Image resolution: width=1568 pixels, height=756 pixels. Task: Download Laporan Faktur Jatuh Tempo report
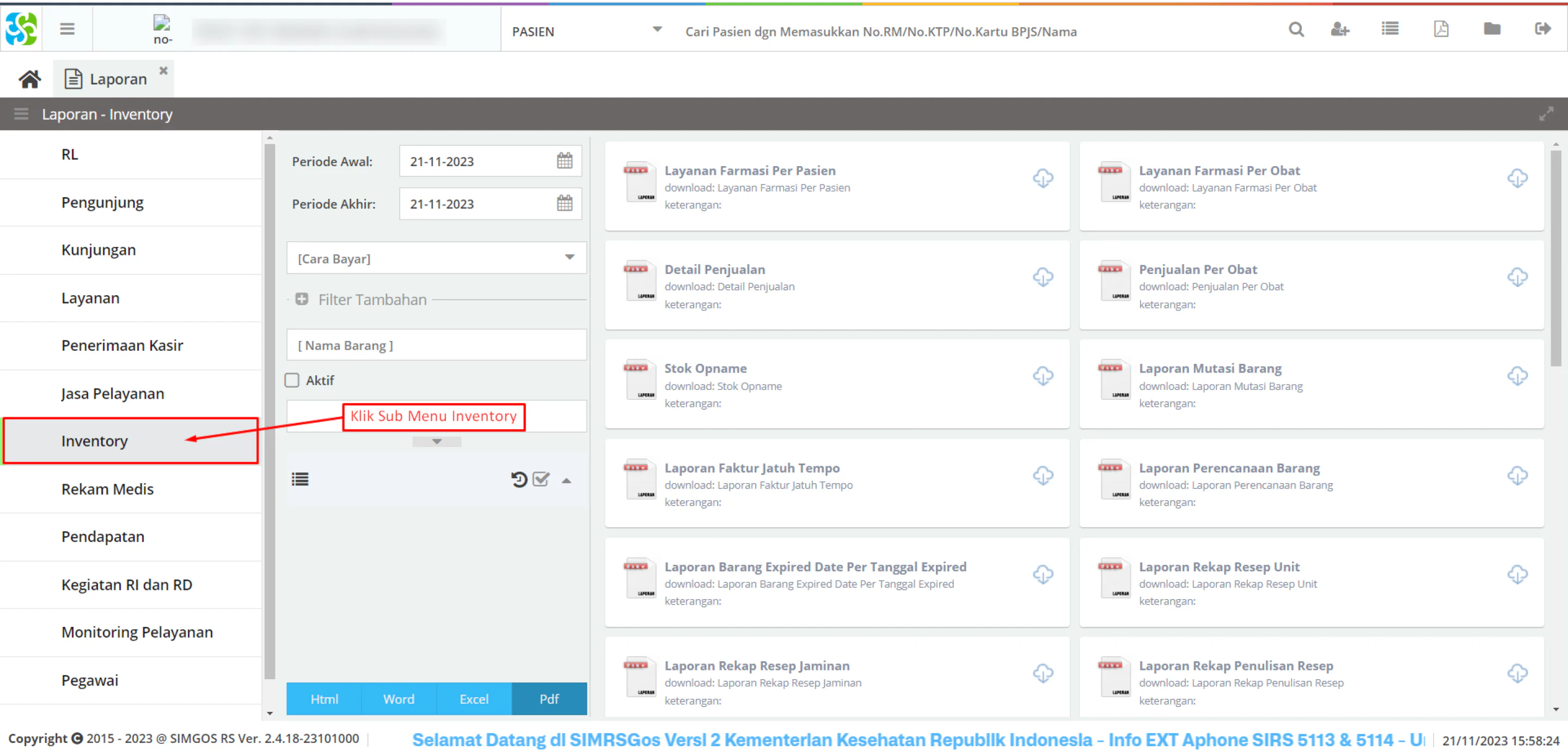(x=1043, y=476)
